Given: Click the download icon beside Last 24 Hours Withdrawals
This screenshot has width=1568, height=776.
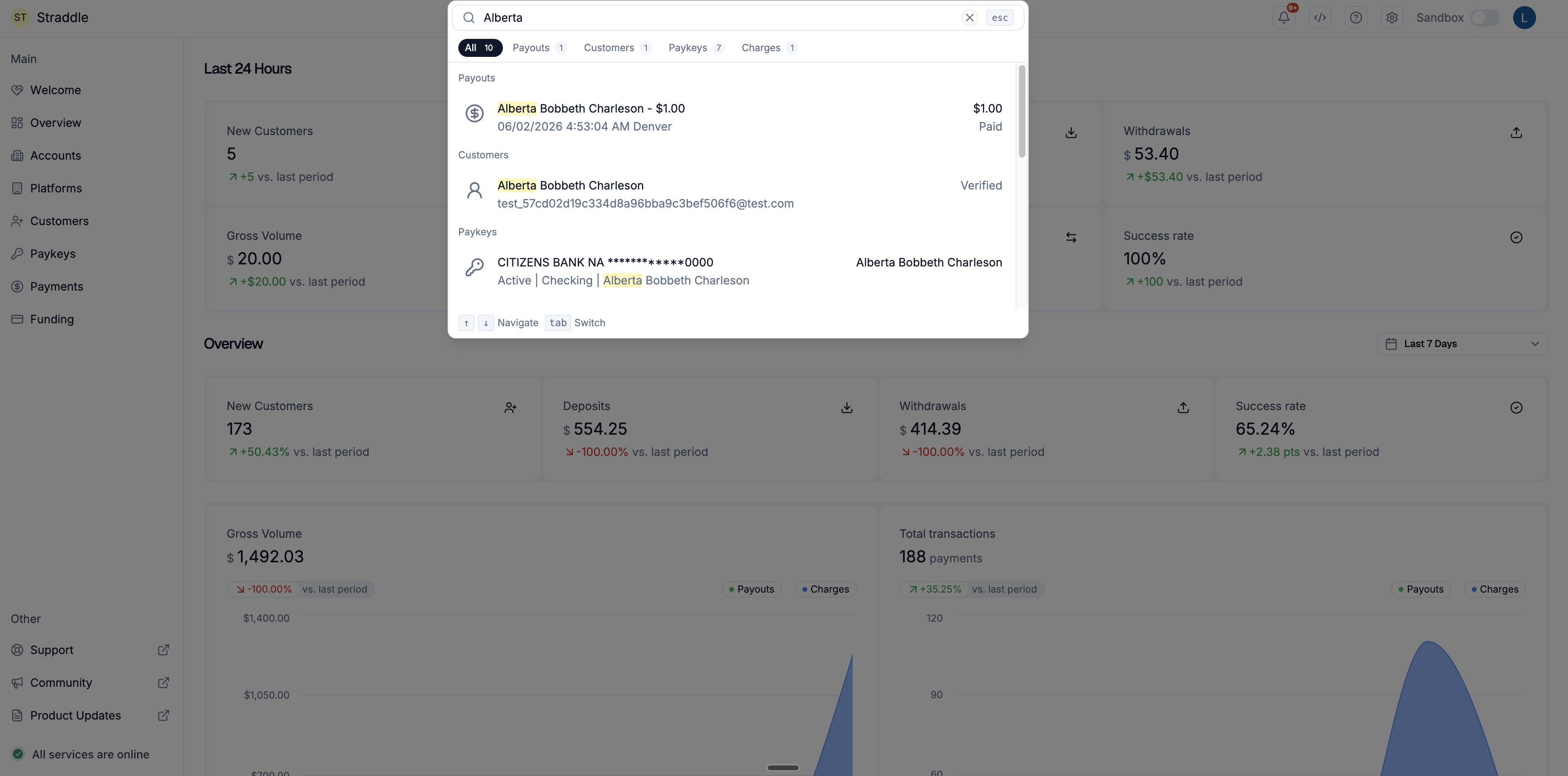Looking at the screenshot, I should click(x=1071, y=133).
